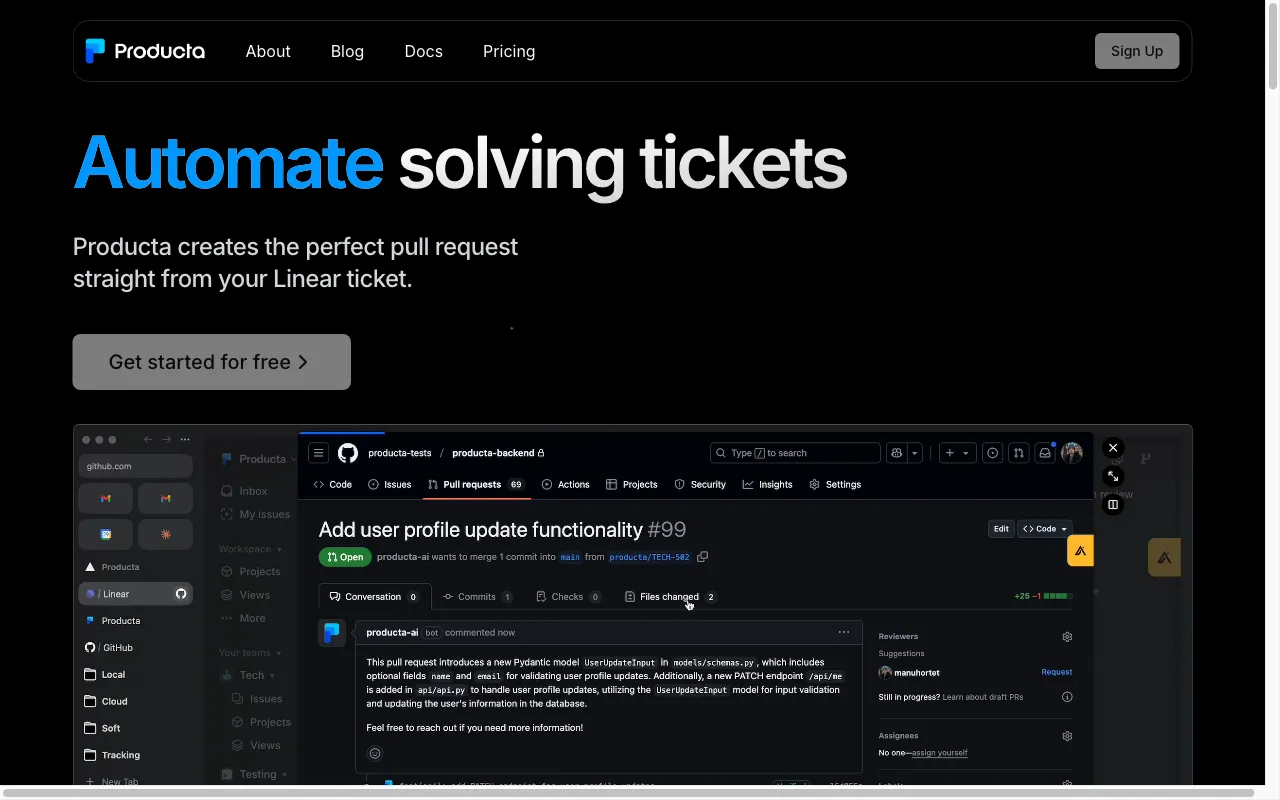Open the orange starburst pinned tab
The height and width of the screenshot is (800, 1280).
[x=165, y=534]
